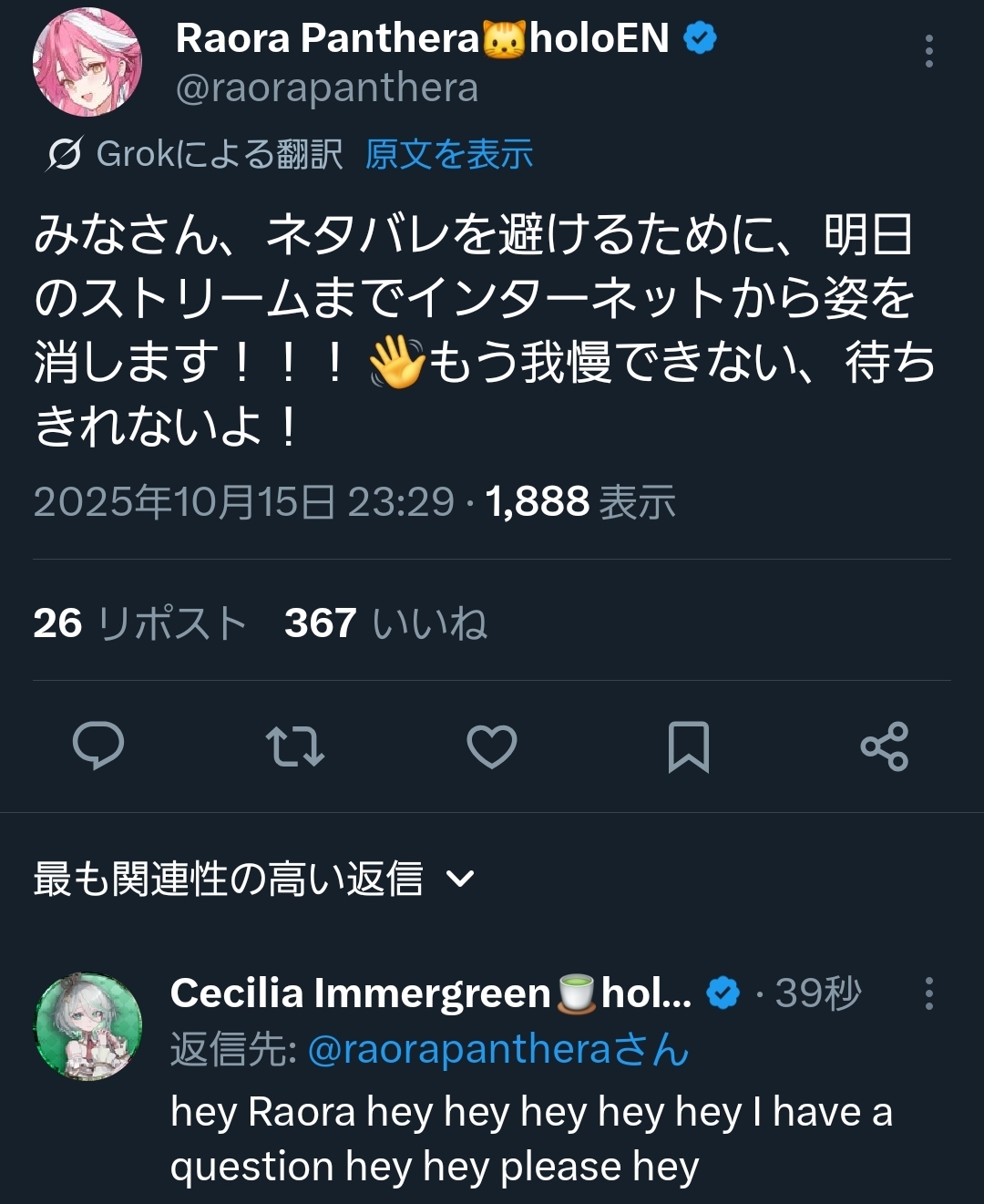Repost using the retweet arrows icon
Screen dimensions: 984x1204
295,746
